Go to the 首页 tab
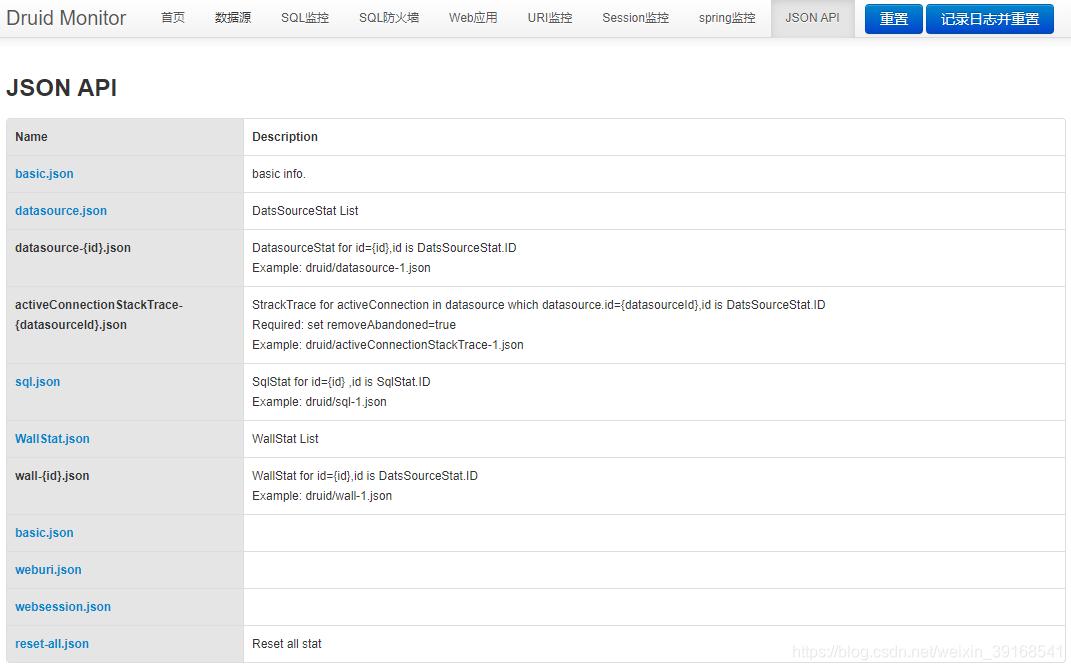1071x670 pixels. click(173, 18)
